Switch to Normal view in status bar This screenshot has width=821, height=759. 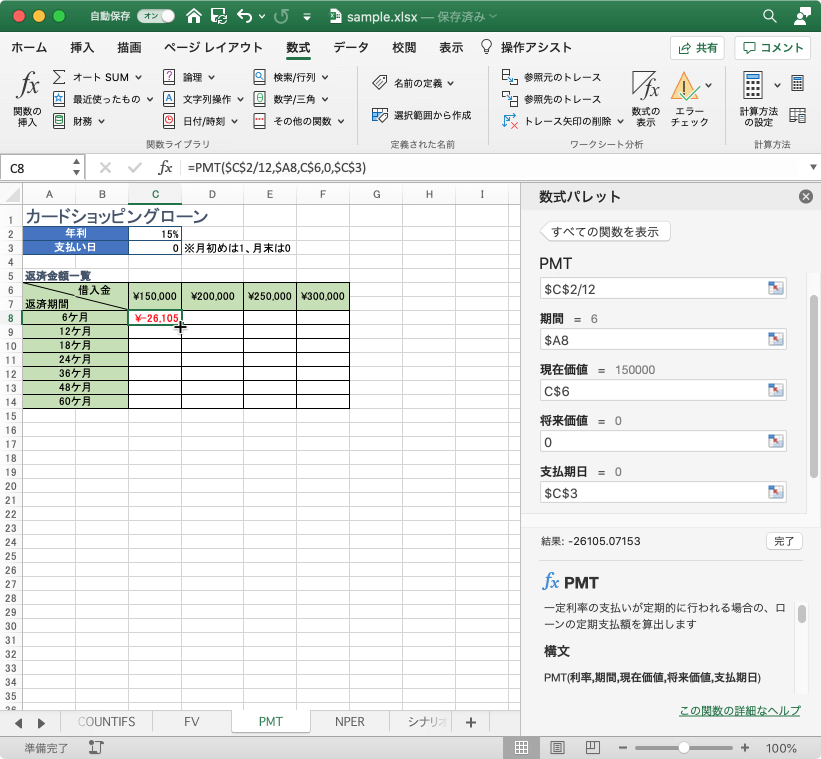[x=521, y=747]
